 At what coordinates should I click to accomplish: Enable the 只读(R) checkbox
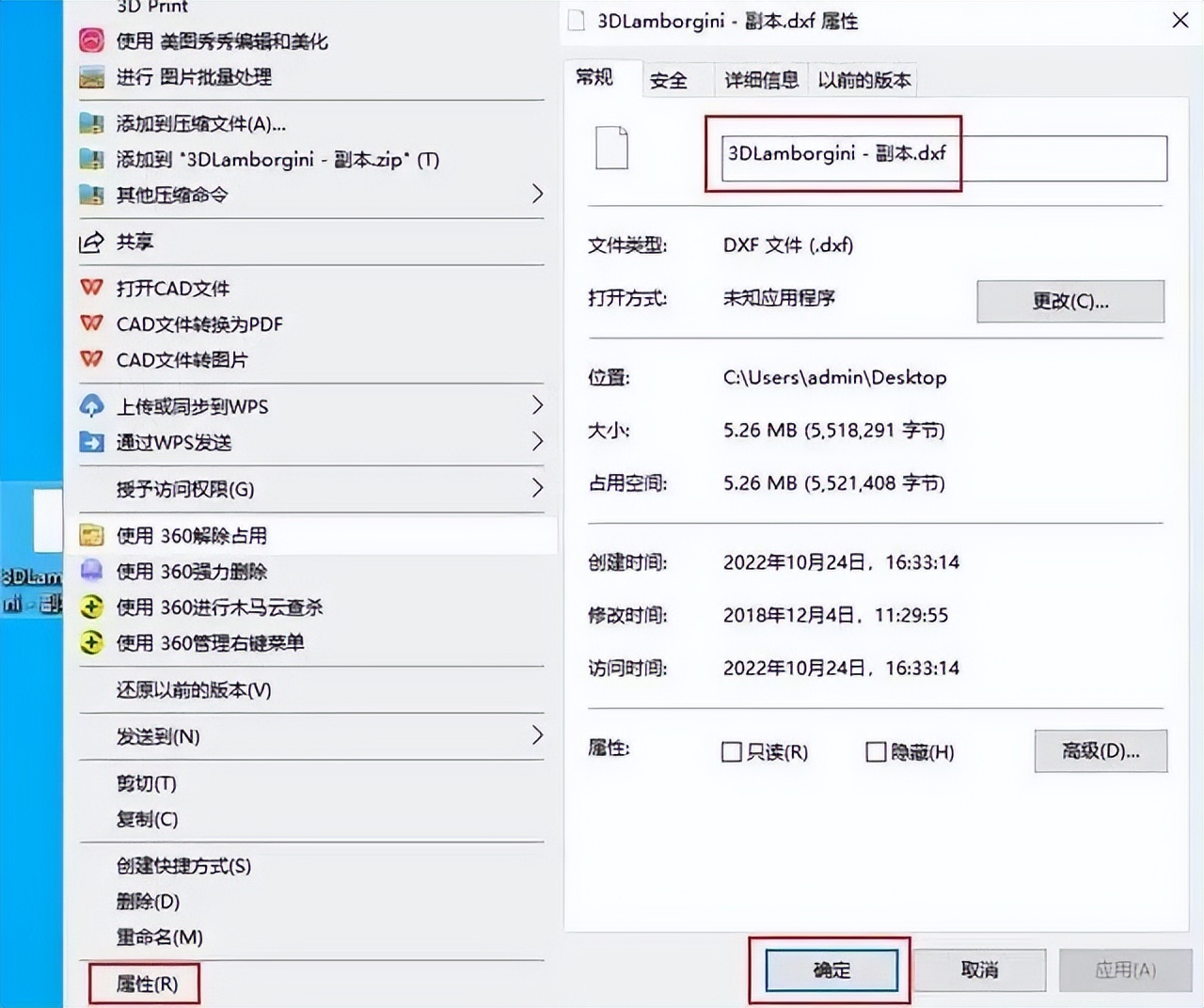[732, 752]
